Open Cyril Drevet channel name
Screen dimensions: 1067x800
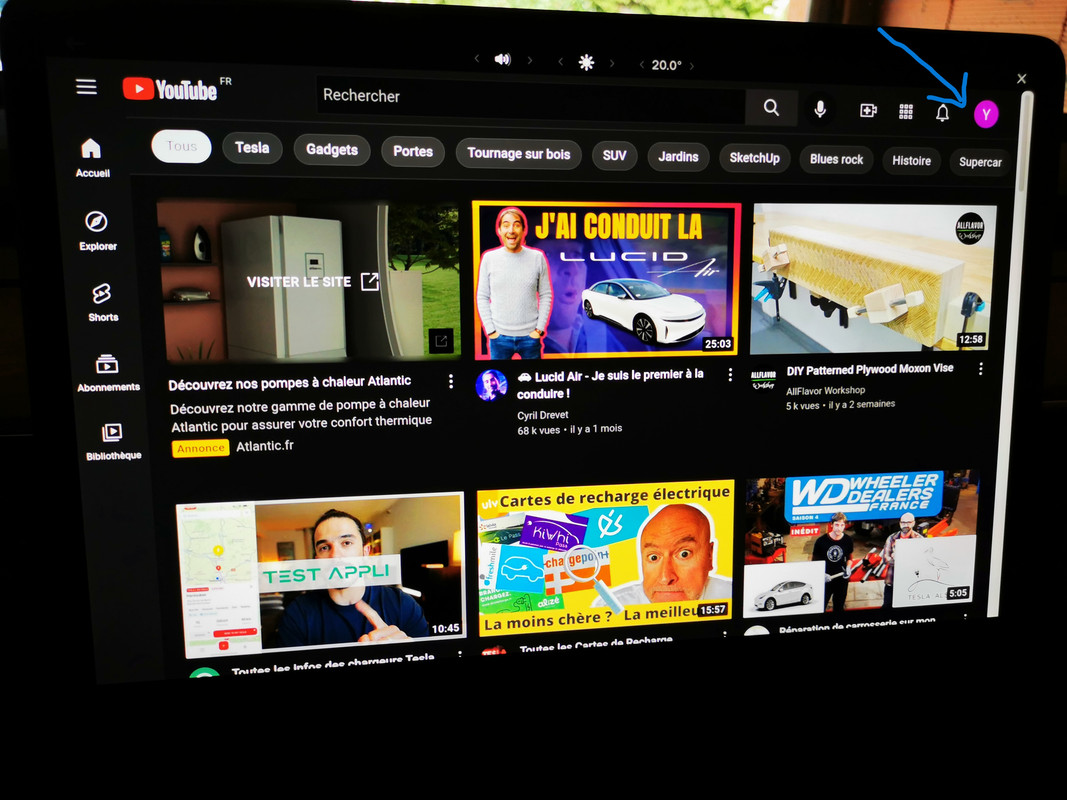542,415
